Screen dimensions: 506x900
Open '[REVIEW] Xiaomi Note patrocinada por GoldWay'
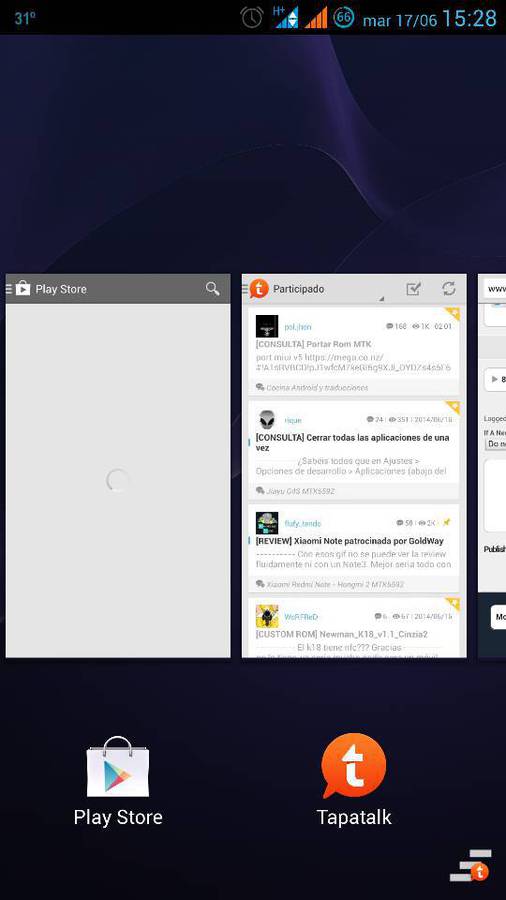tap(349, 541)
